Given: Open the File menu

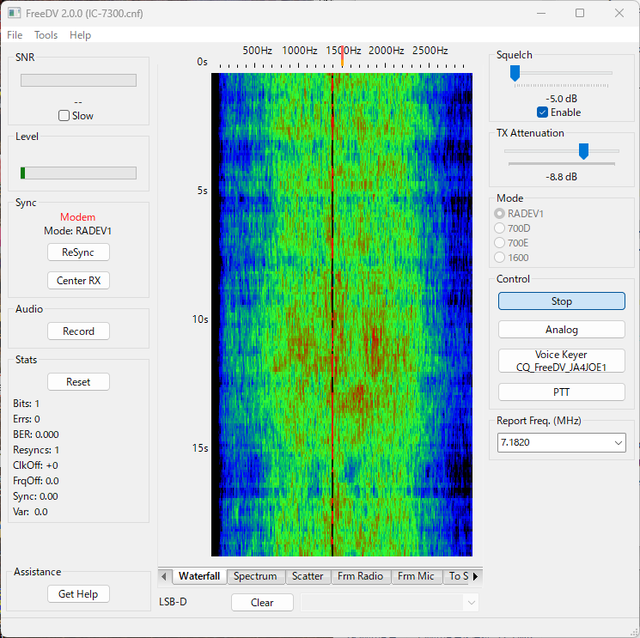Looking at the screenshot, I should [x=15, y=35].
